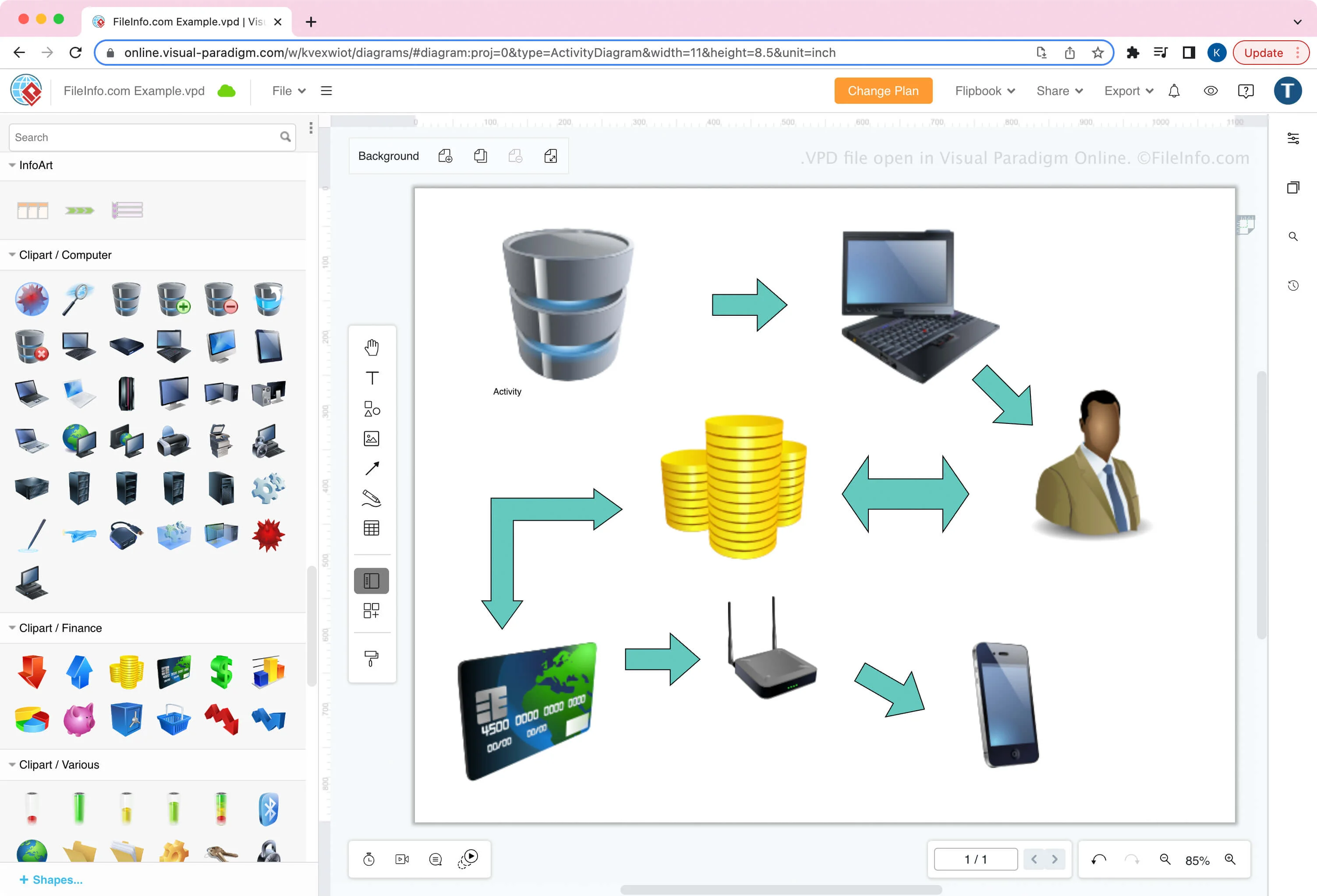Select the format painter roller icon

(372, 658)
